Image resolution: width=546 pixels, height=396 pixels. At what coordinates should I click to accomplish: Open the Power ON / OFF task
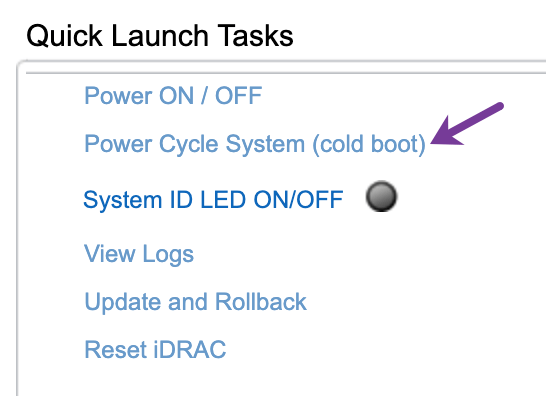click(173, 96)
